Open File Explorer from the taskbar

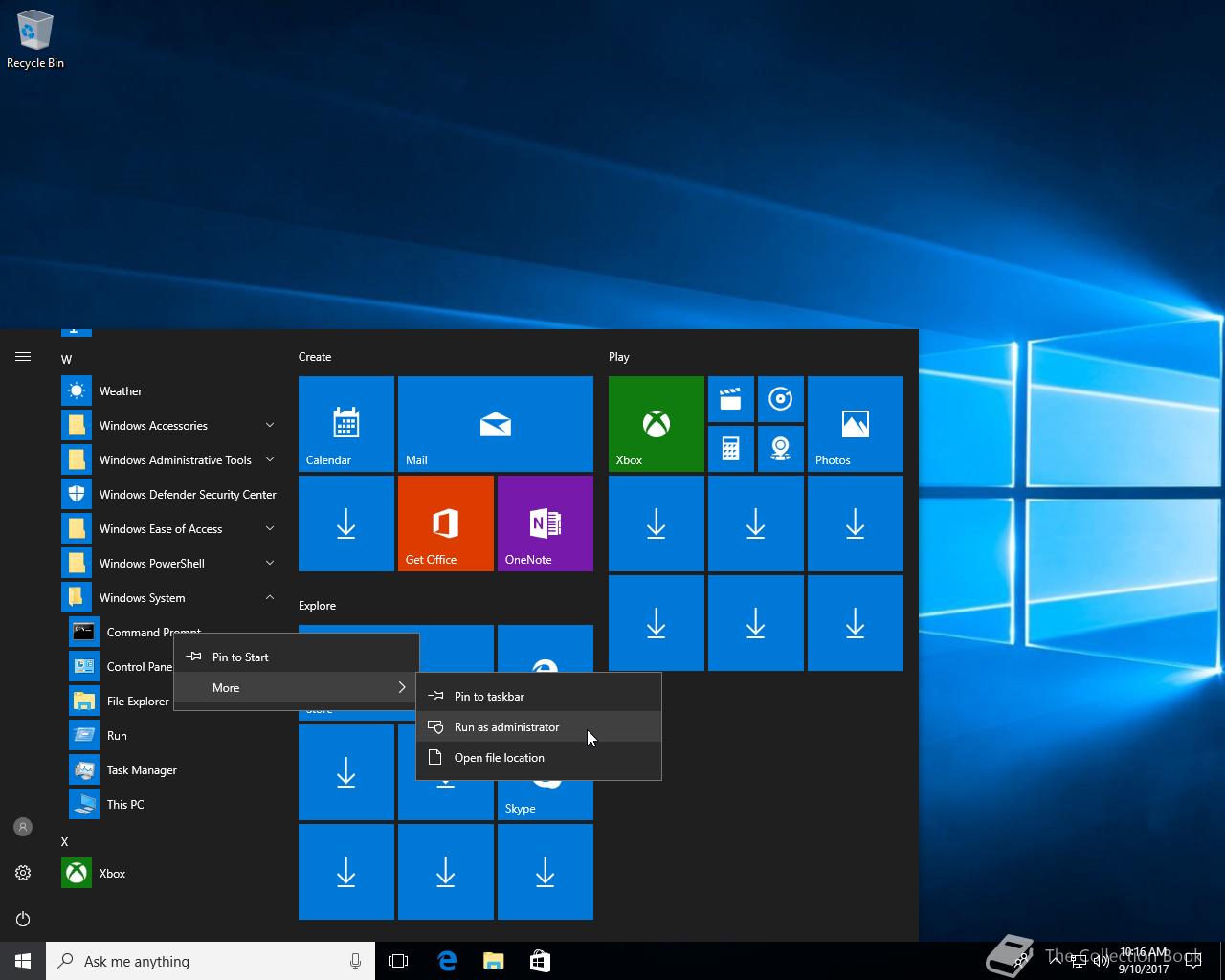tap(493, 961)
